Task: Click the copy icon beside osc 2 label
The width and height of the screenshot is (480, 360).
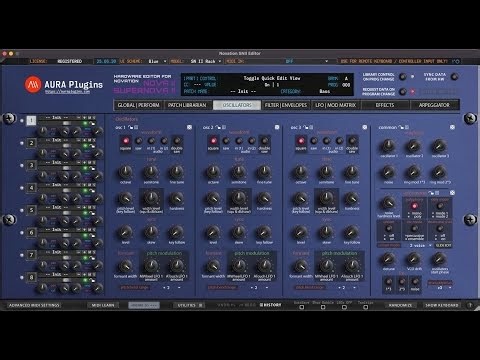Action: point(224,127)
